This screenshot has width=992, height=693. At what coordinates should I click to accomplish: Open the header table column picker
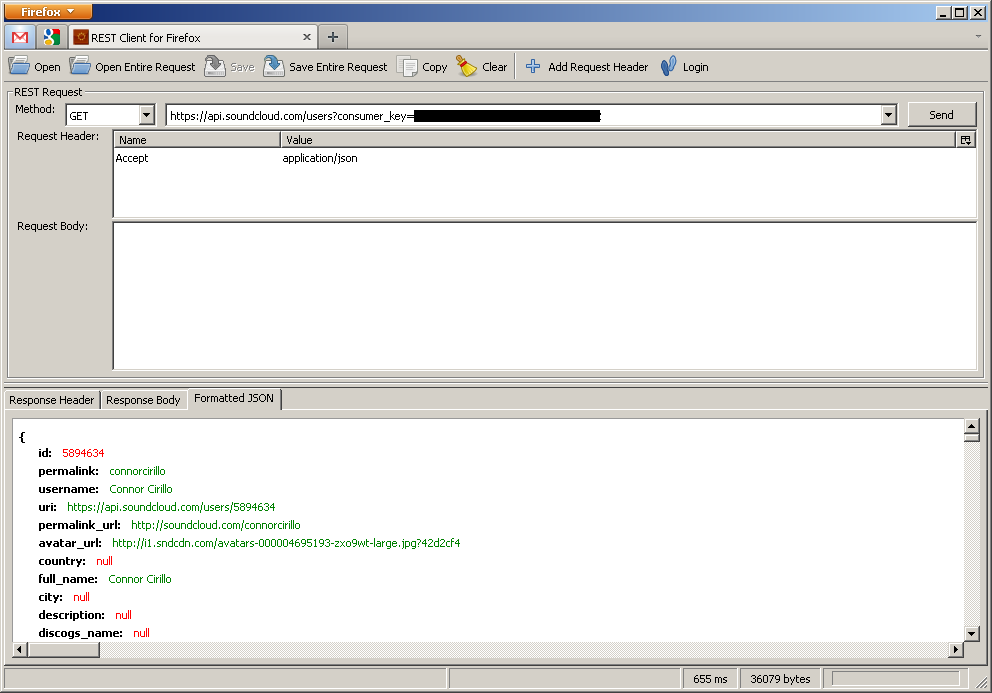coord(966,140)
